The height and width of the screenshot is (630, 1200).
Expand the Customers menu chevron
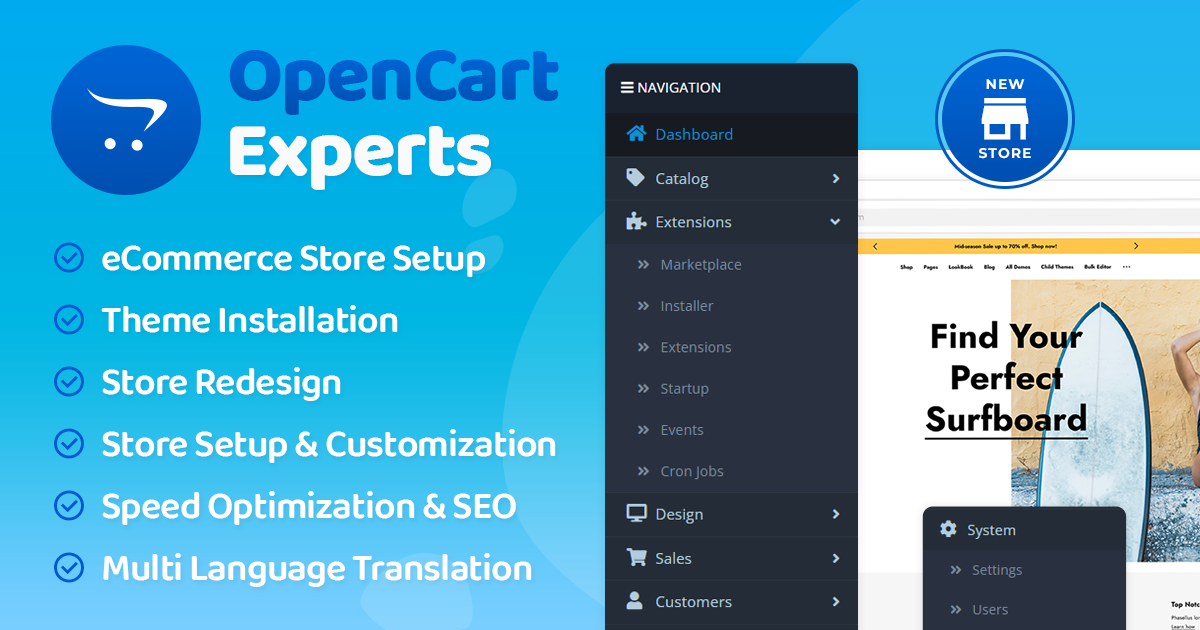(x=836, y=602)
